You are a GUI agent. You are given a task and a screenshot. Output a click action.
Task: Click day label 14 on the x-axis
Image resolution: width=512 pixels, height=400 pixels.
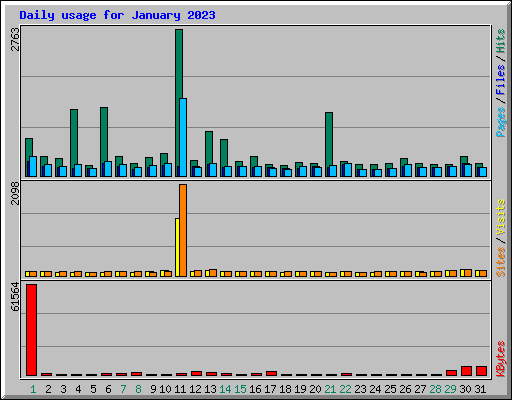[x=225, y=389]
